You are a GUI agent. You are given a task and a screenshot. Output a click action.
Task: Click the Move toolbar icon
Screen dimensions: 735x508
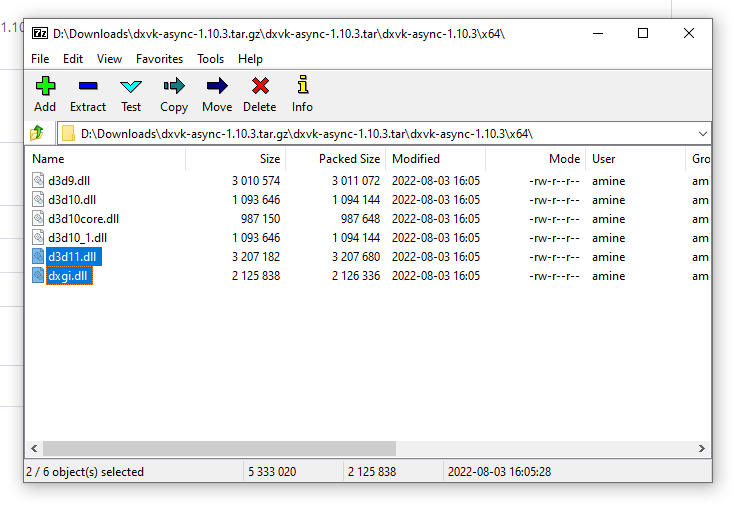[217, 87]
